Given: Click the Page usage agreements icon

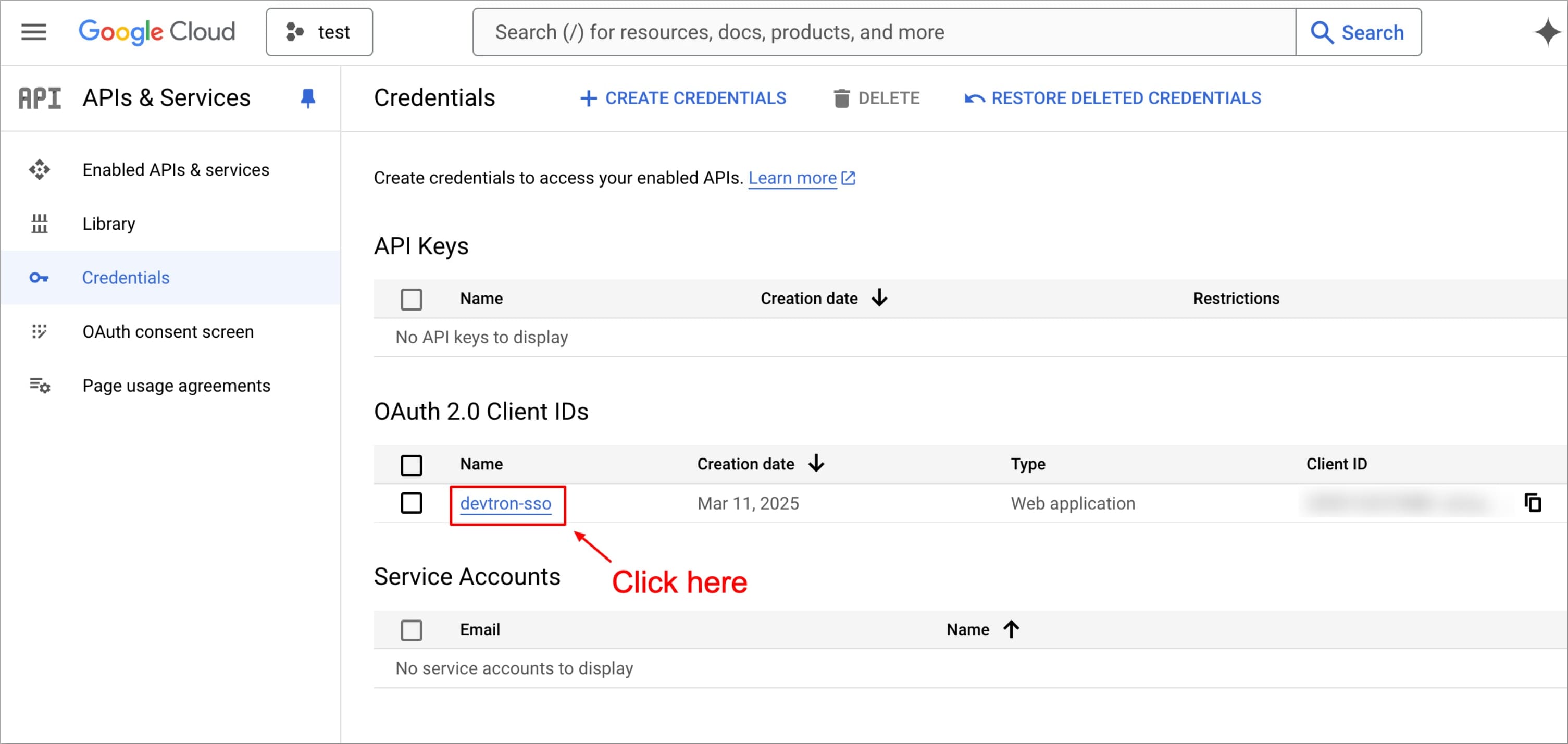Looking at the screenshot, I should (40, 386).
